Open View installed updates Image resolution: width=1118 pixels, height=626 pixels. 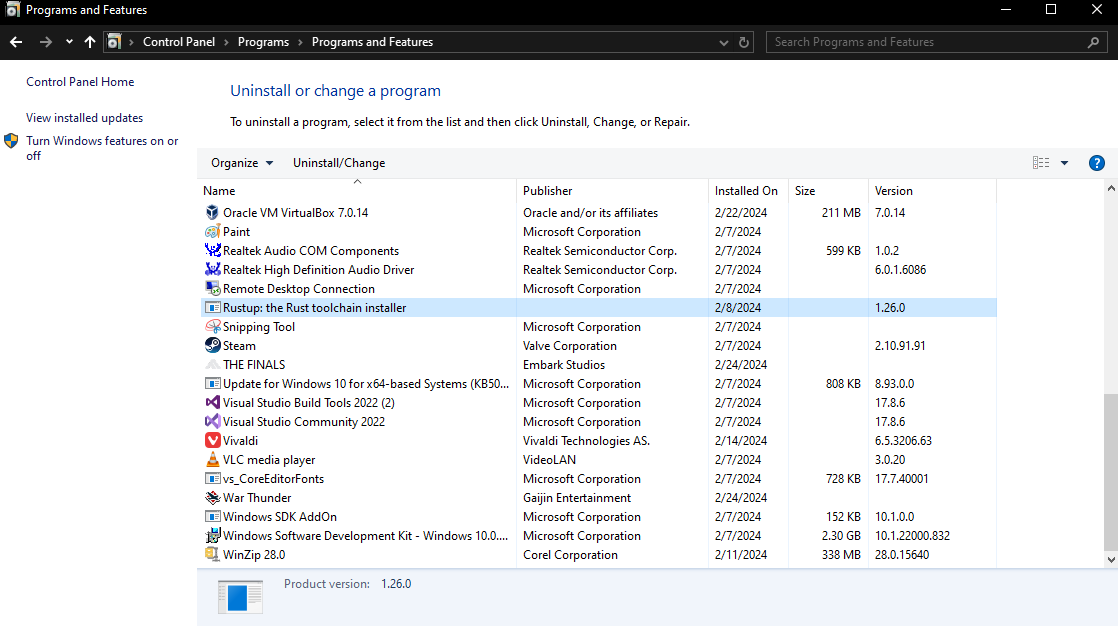pyautogui.click(x=84, y=117)
